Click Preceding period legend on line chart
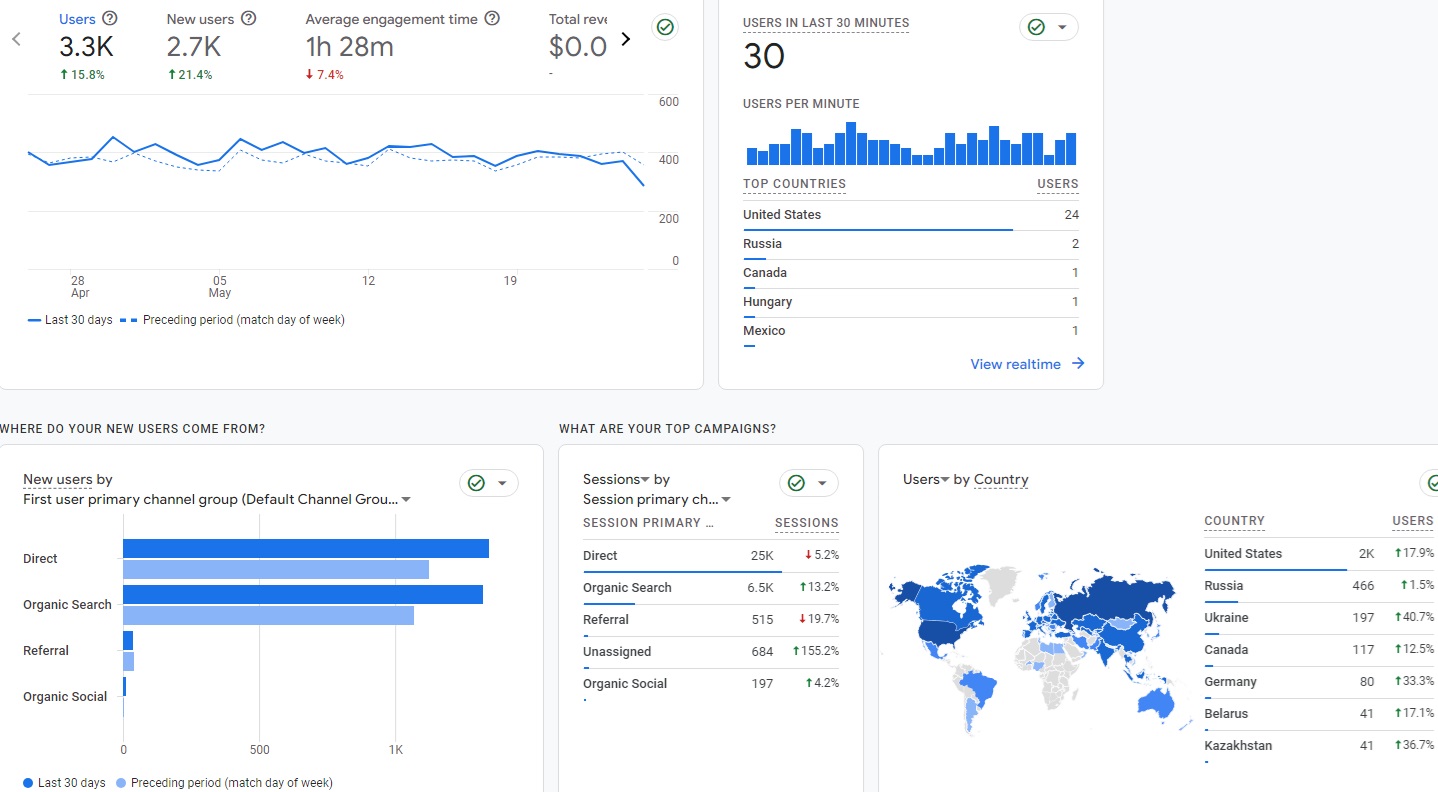This screenshot has width=1438, height=792. click(232, 320)
